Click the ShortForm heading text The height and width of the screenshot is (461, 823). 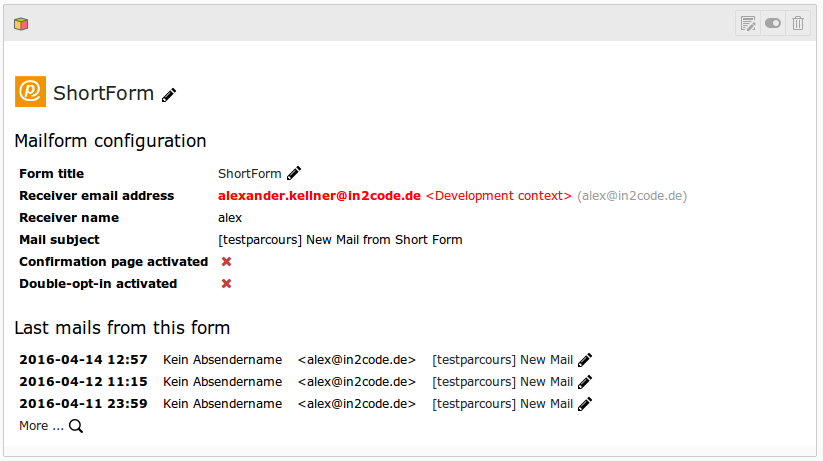point(103,93)
